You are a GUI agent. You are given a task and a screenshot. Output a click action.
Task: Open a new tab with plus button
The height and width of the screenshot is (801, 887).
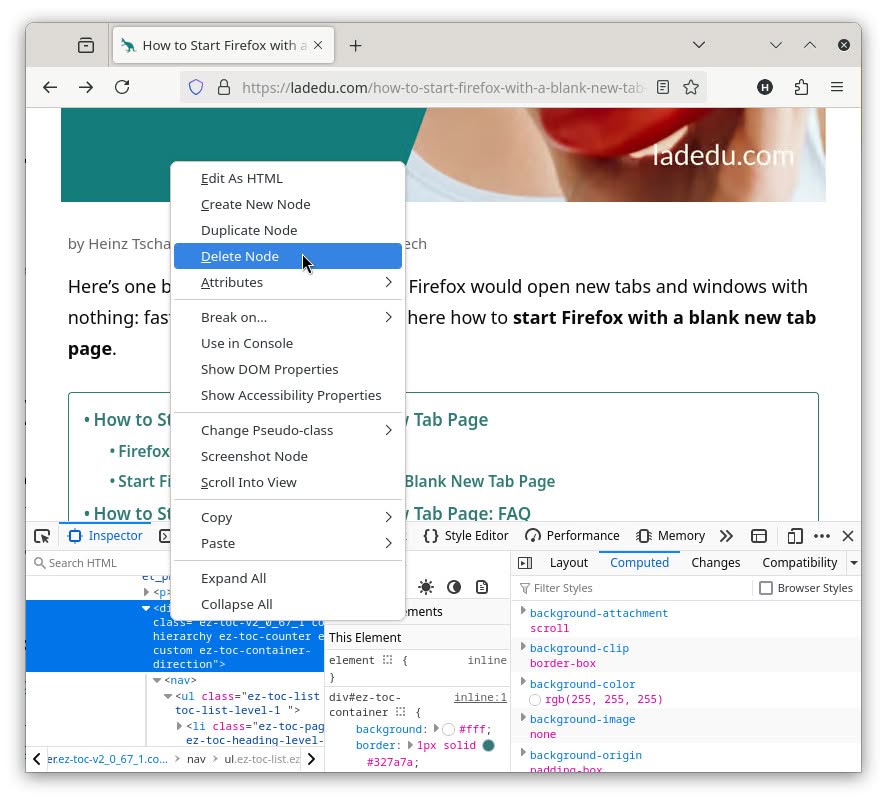tap(355, 46)
